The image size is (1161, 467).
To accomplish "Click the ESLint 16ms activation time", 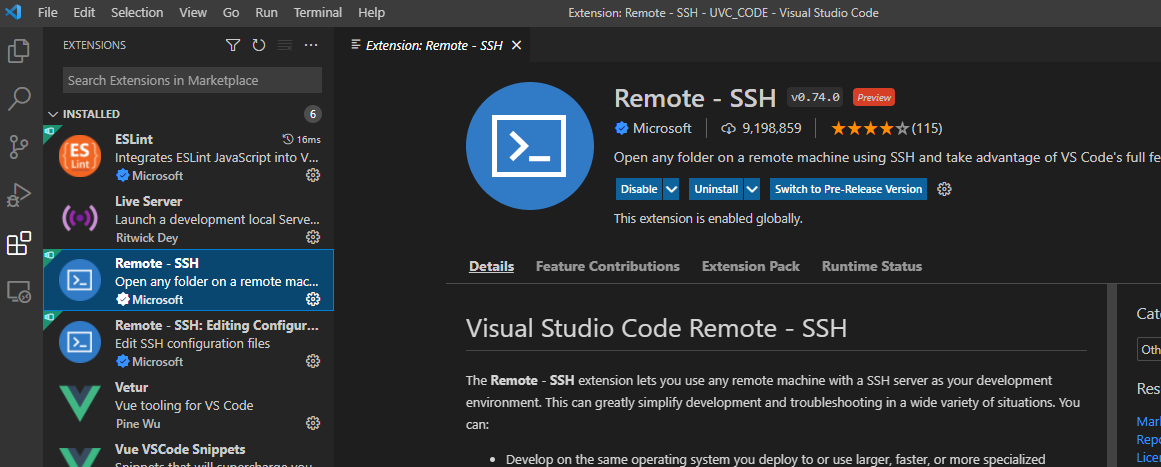I will [301, 139].
